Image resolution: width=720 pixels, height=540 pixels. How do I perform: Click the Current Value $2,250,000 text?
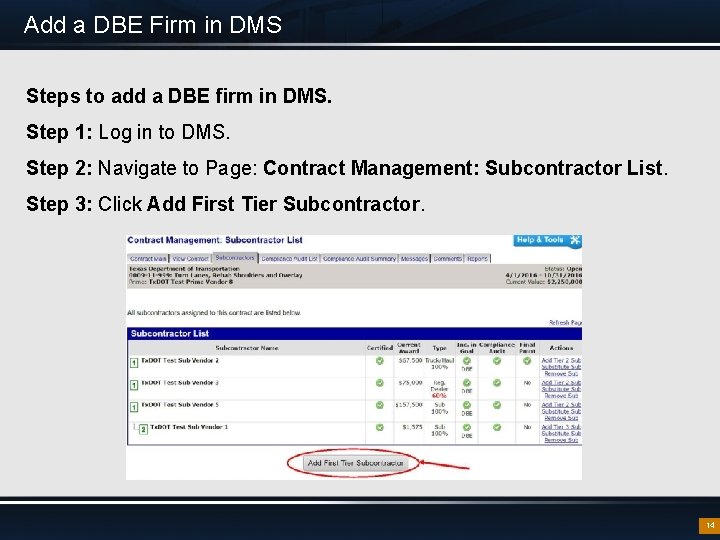(x=544, y=282)
